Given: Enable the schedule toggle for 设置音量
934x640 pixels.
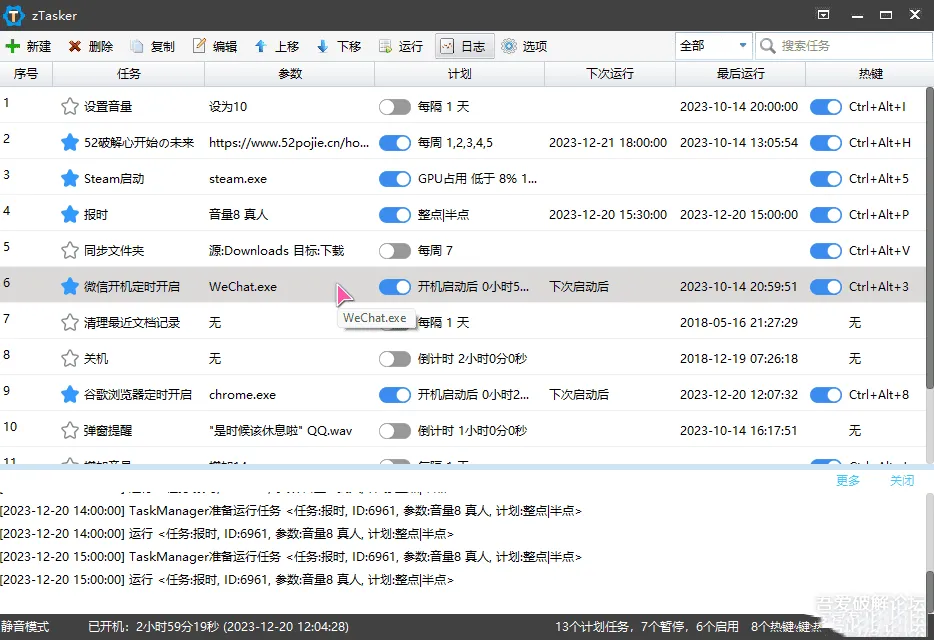Looking at the screenshot, I should (395, 107).
